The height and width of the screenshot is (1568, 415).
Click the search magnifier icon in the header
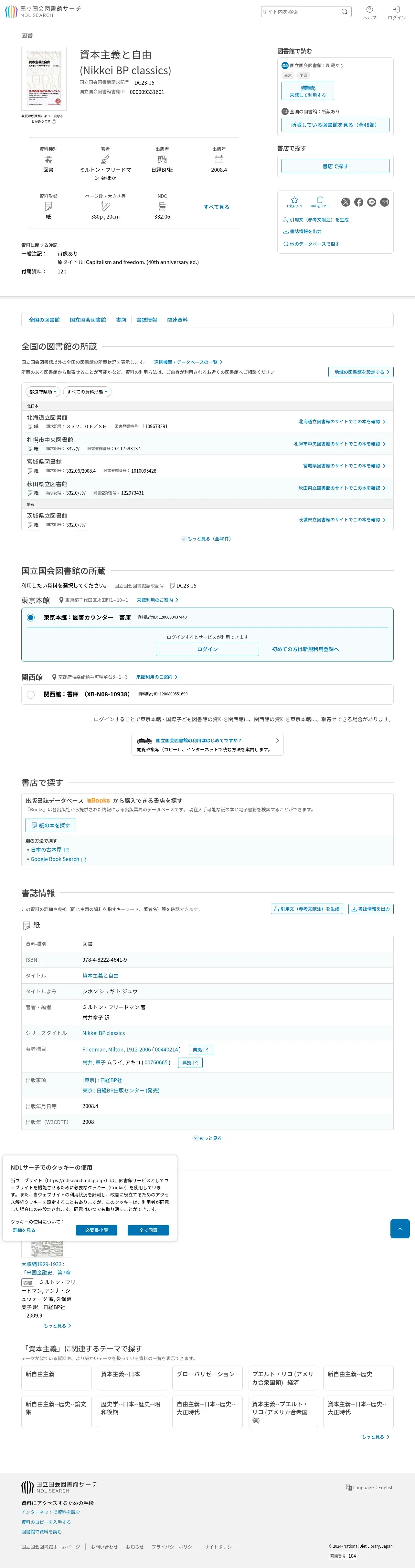(344, 12)
